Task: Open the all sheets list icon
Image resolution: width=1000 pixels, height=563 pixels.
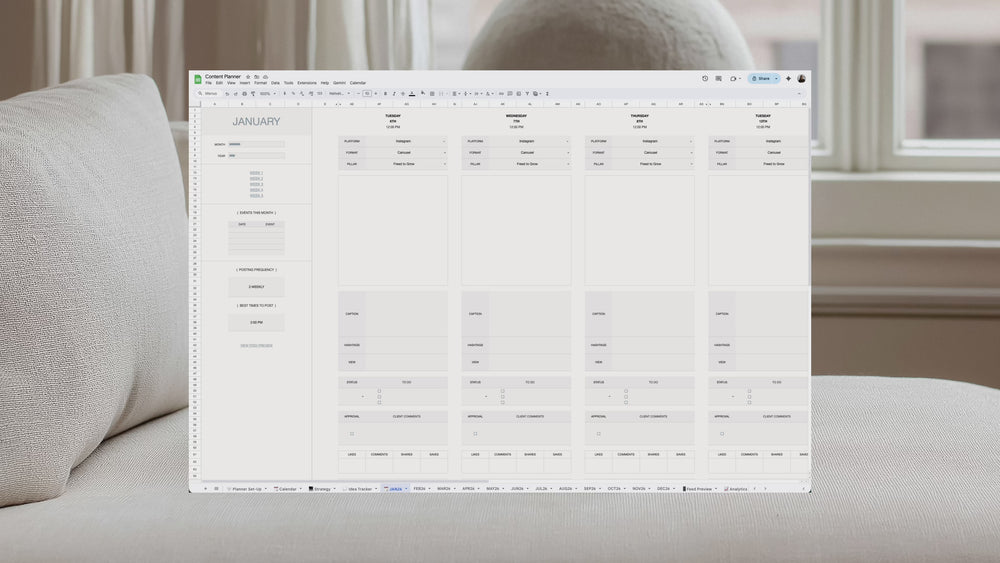Action: coord(216,489)
